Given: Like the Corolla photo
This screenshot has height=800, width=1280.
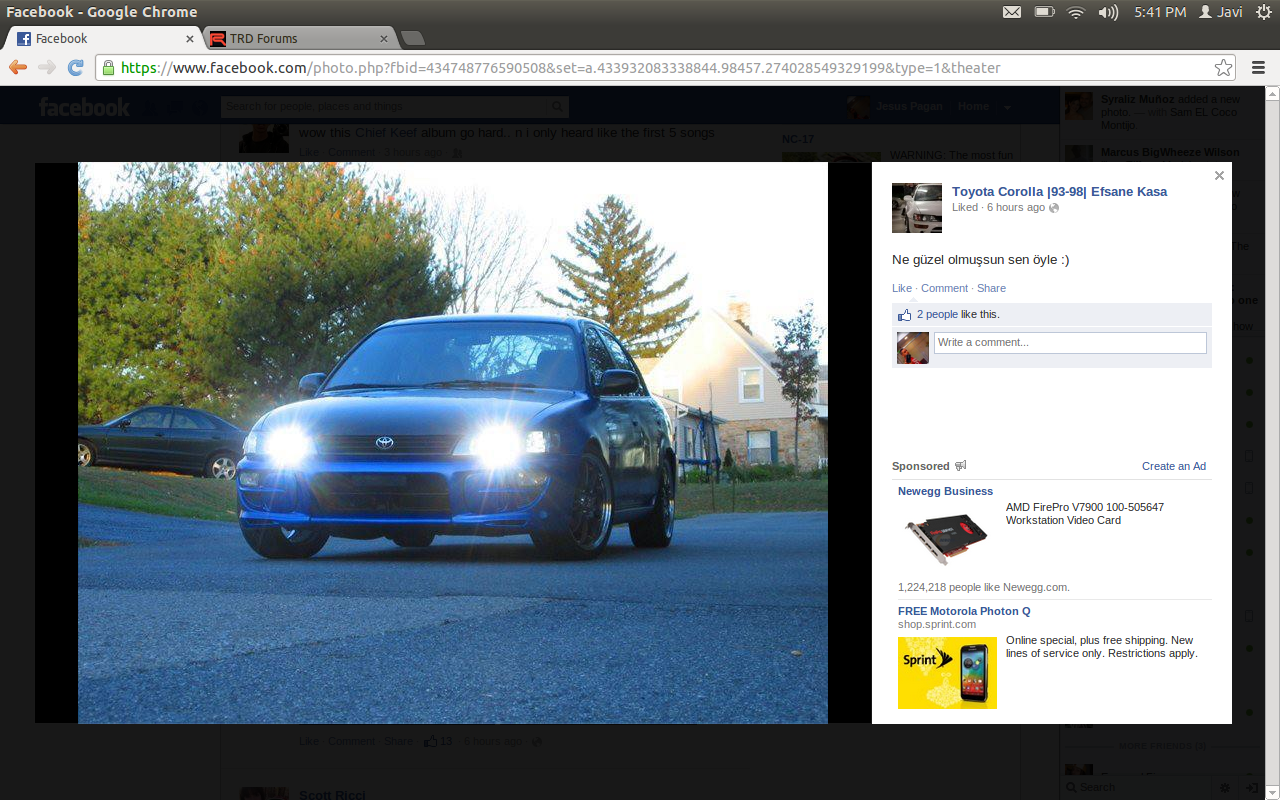Looking at the screenshot, I should point(902,288).
